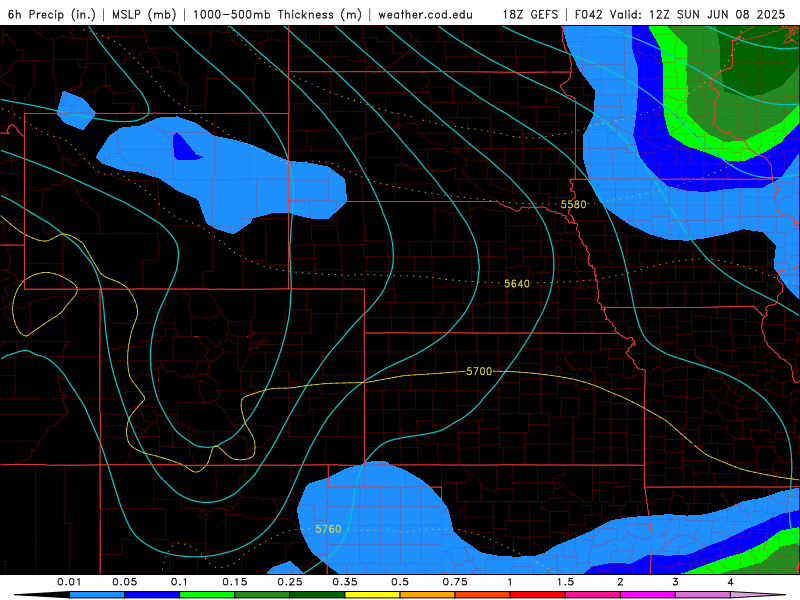Click the '12Z SUN JUN 08 2025' valid time

[x=717, y=14]
